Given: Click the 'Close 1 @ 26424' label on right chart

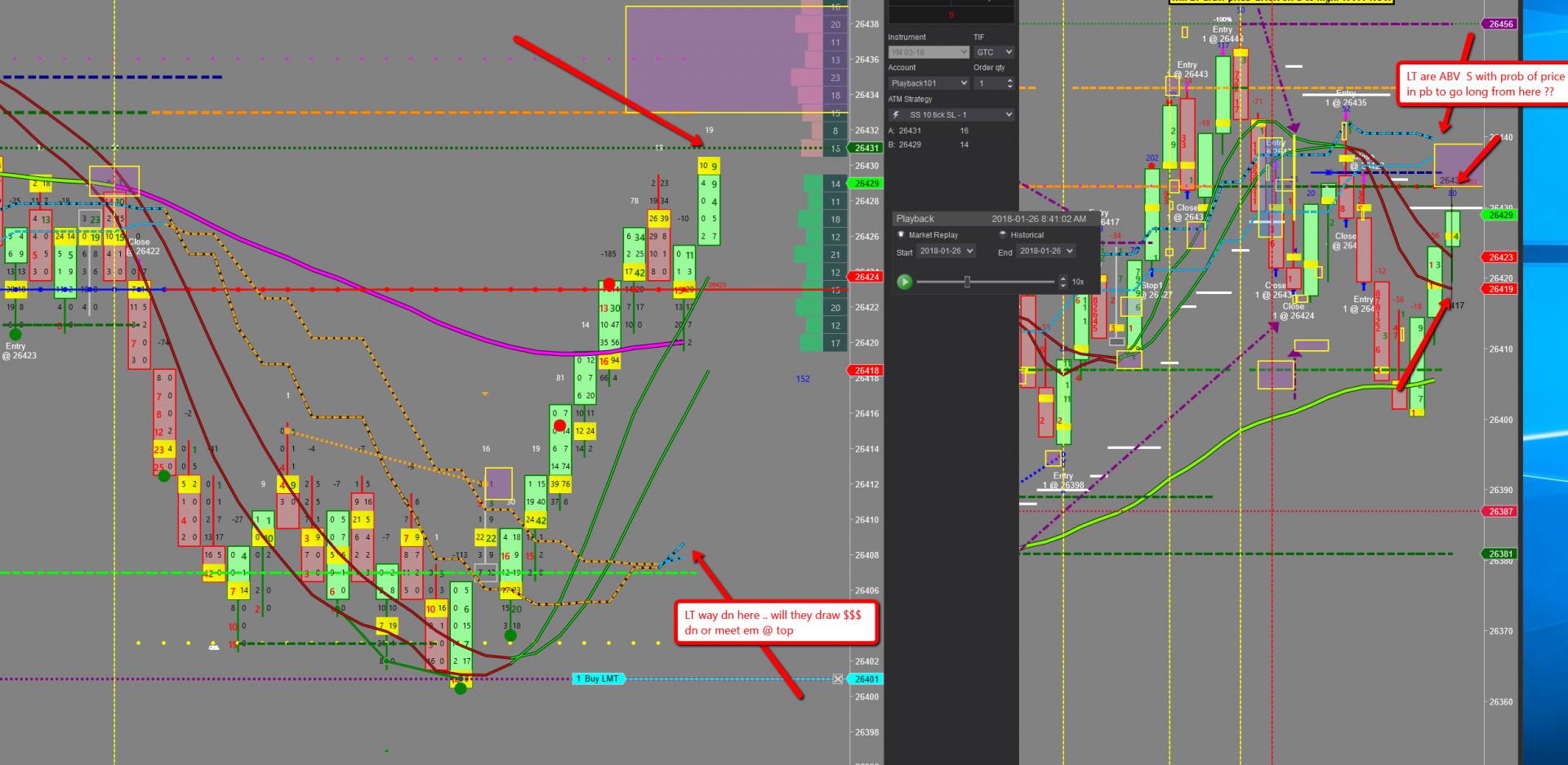Looking at the screenshot, I should 1293,311.
